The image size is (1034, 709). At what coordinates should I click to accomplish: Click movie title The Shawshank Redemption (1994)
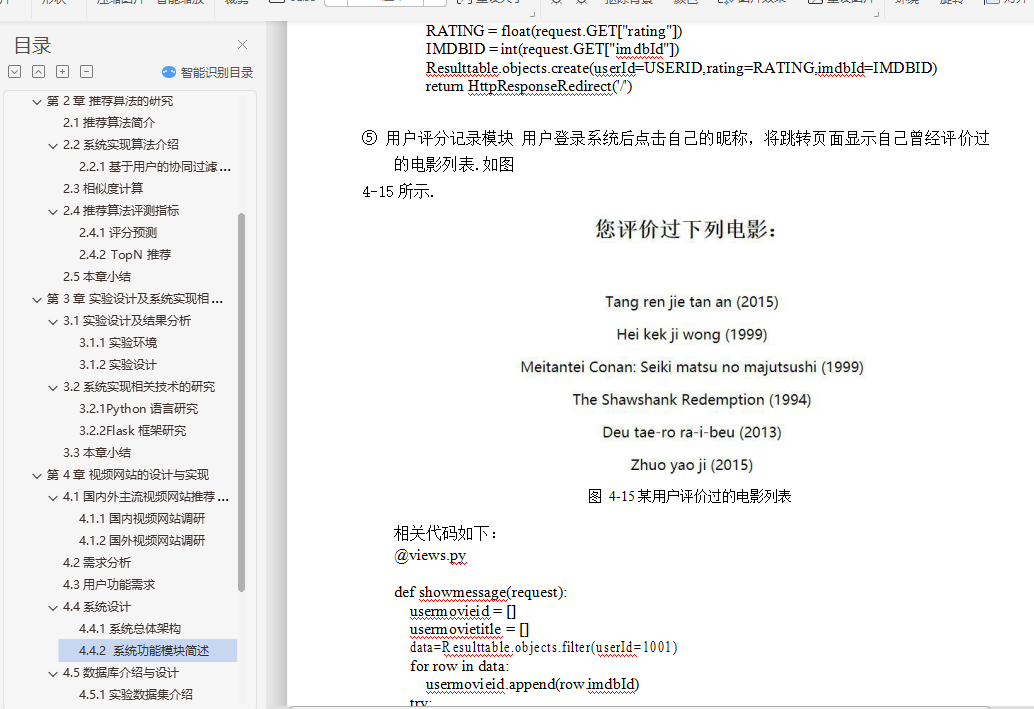[692, 400]
